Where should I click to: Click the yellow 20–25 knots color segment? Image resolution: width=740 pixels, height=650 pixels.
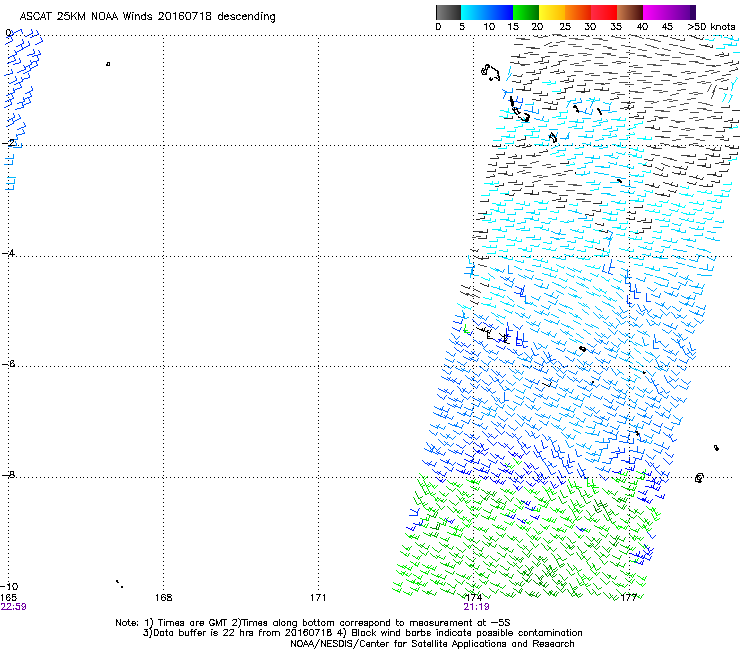552,12
